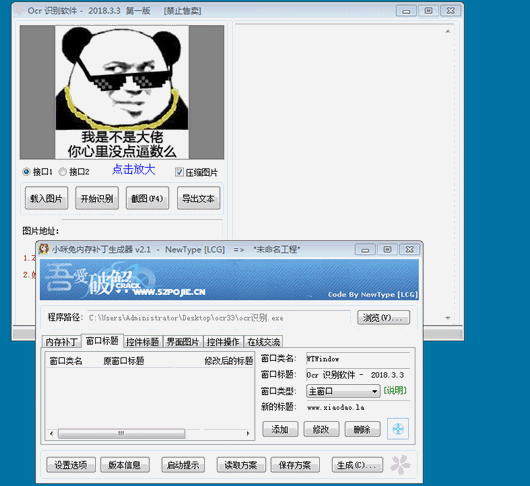Image resolution: width=530 pixels, height=486 pixels.
Task: Select the 接口1 radio button
Action: [26, 172]
